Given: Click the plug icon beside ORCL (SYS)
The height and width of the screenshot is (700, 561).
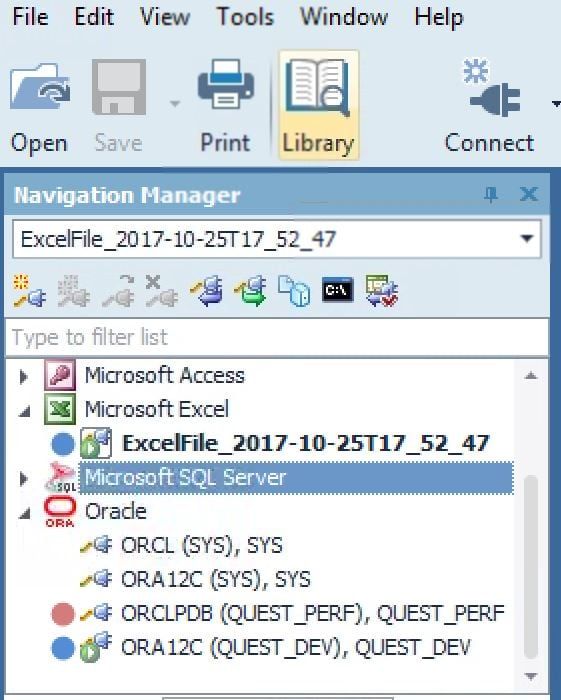Looking at the screenshot, I should [96, 545].
